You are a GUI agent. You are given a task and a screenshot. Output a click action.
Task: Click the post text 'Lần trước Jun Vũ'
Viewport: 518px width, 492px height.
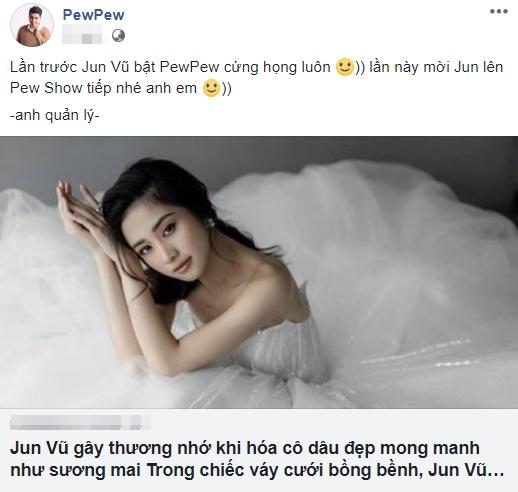pos(70,67)
